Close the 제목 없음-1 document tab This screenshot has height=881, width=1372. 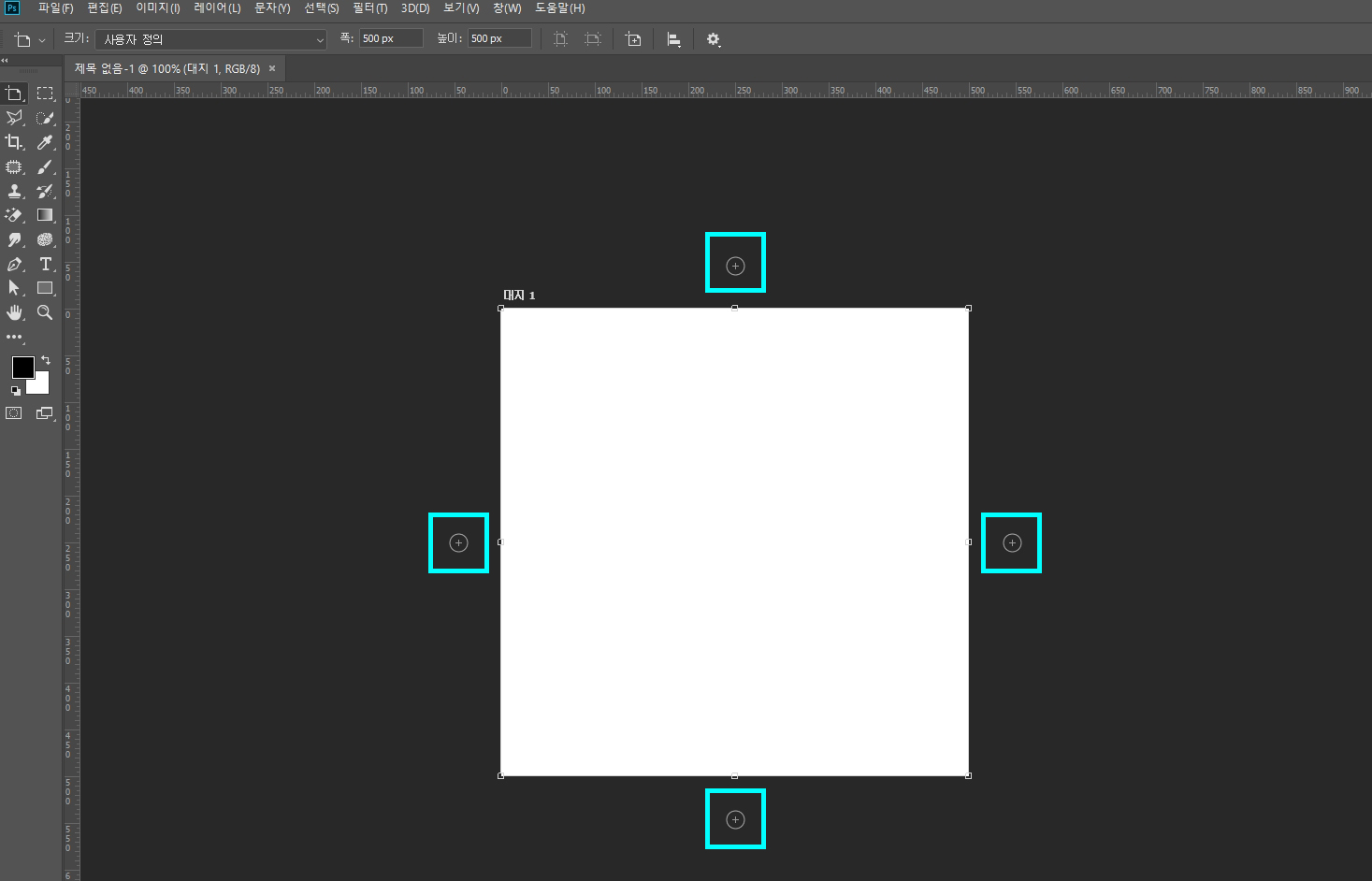click(272, 68)
